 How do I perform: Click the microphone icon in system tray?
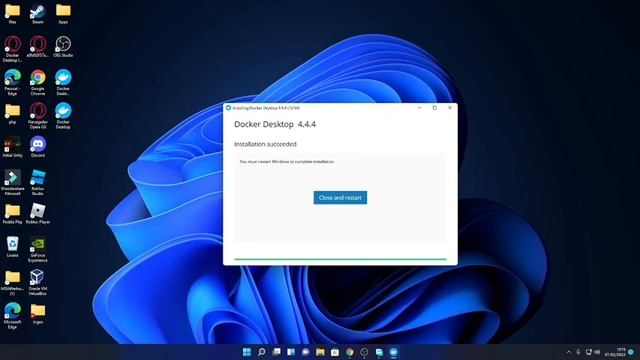[578, 352]
